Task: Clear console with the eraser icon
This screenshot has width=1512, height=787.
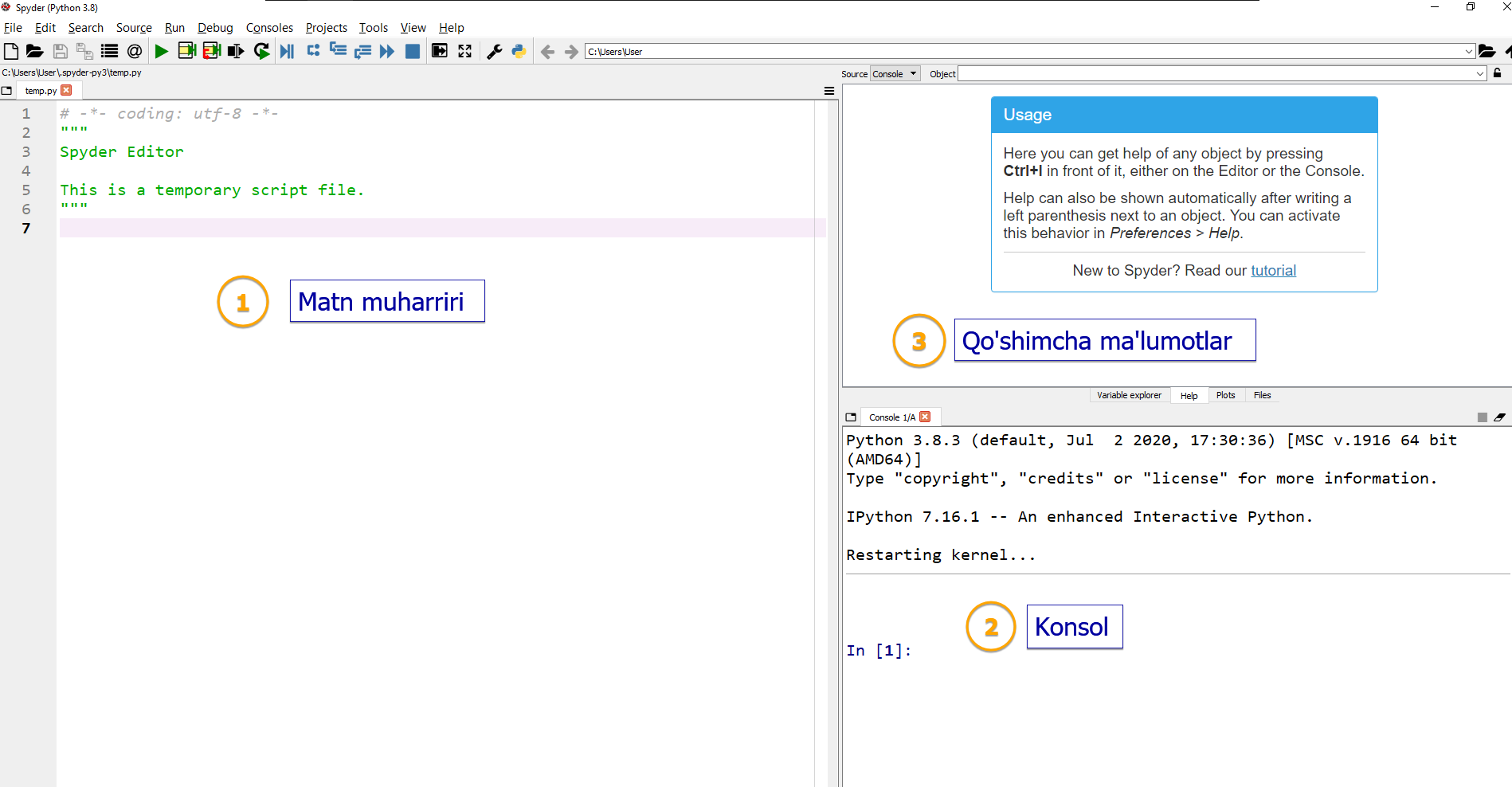Action: point(1499,417)
